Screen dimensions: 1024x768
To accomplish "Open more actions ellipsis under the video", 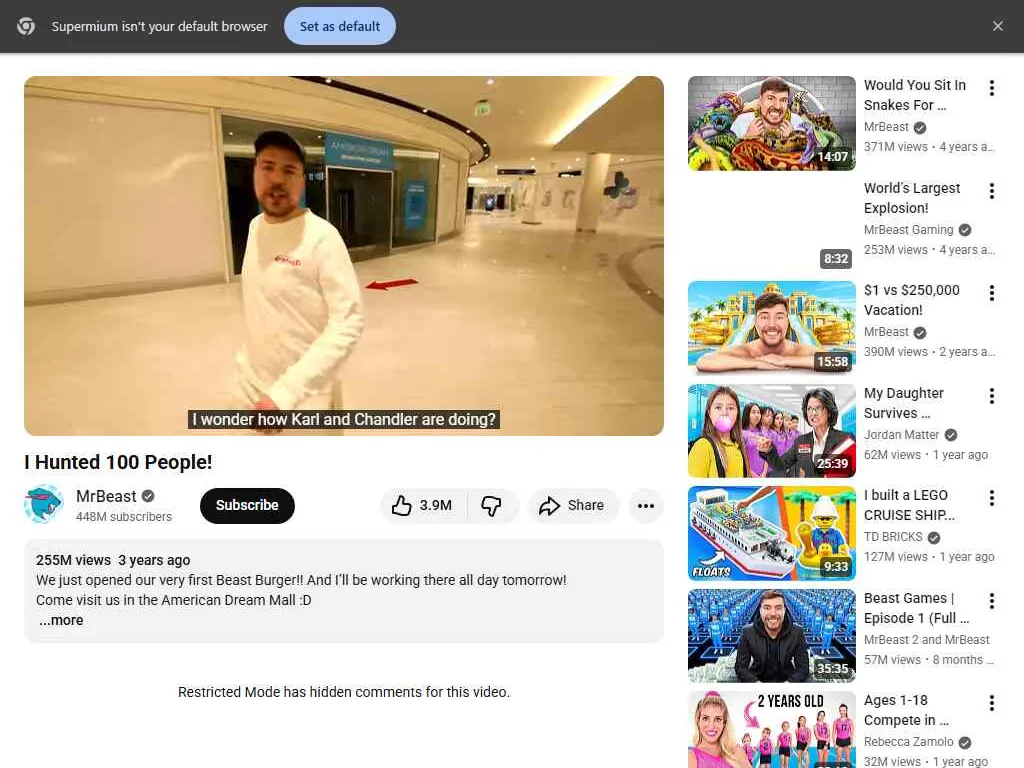I will 645,505.
